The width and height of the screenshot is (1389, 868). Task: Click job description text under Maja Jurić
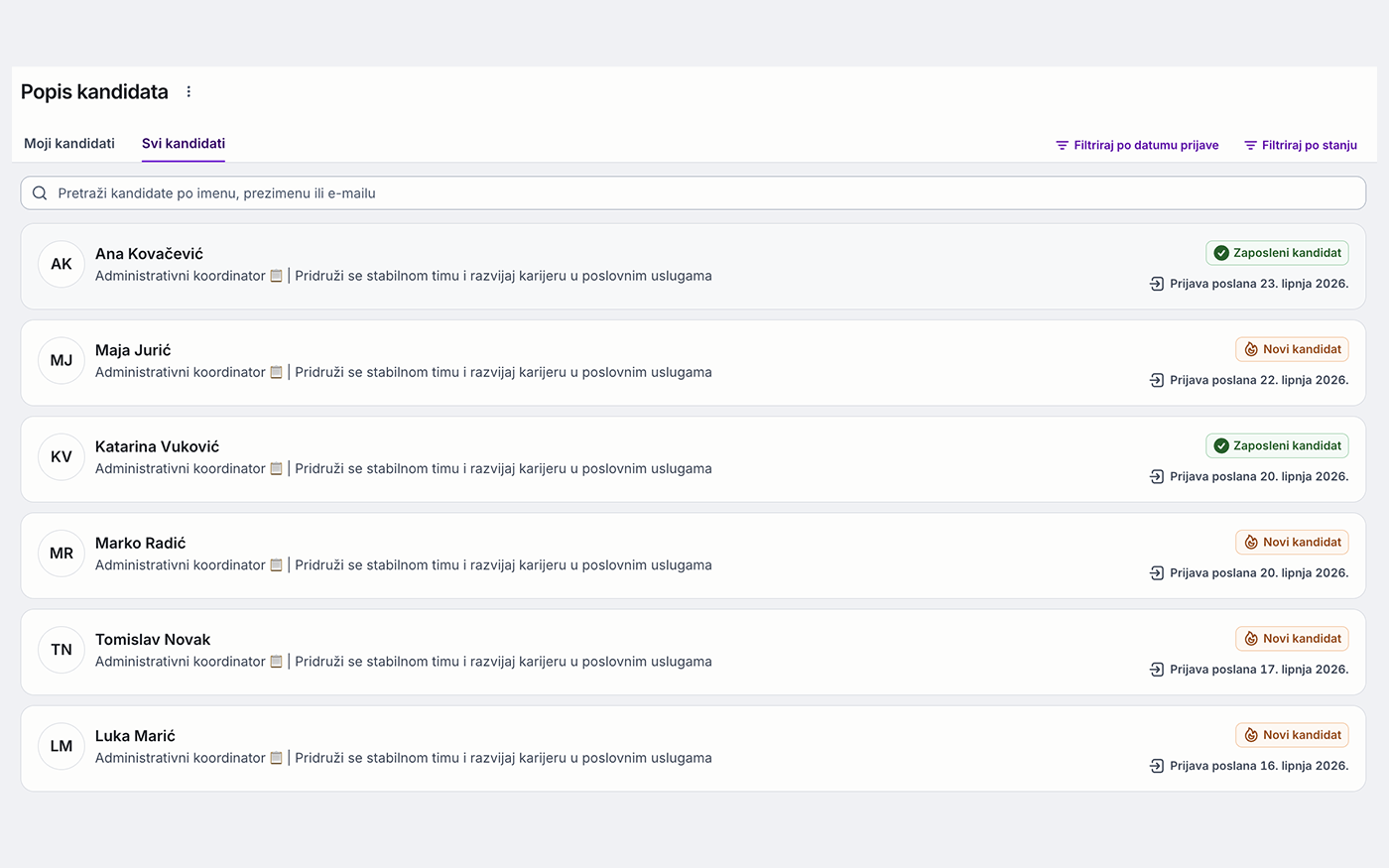click(404, 372)
